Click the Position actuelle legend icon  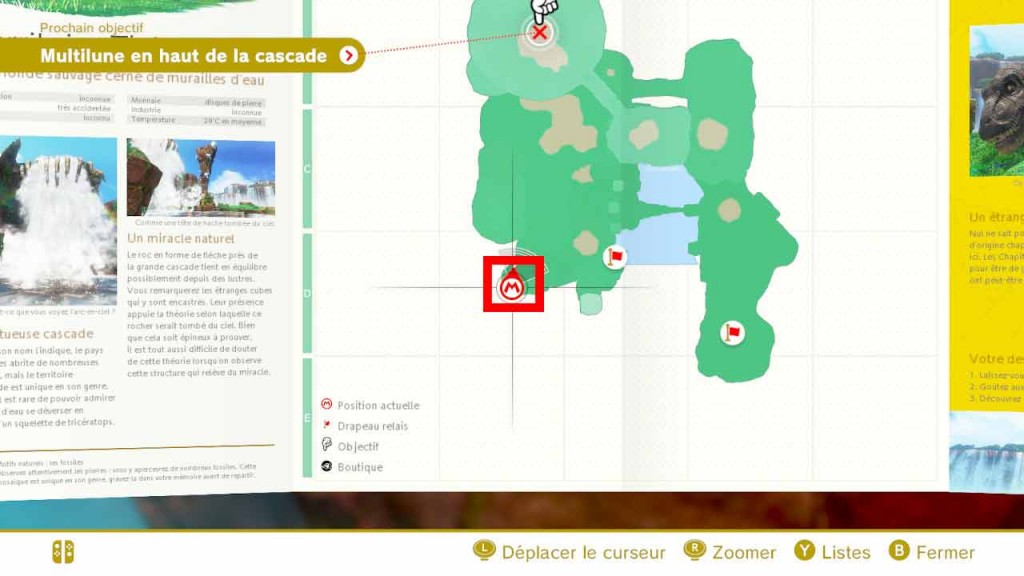[327, 404]
